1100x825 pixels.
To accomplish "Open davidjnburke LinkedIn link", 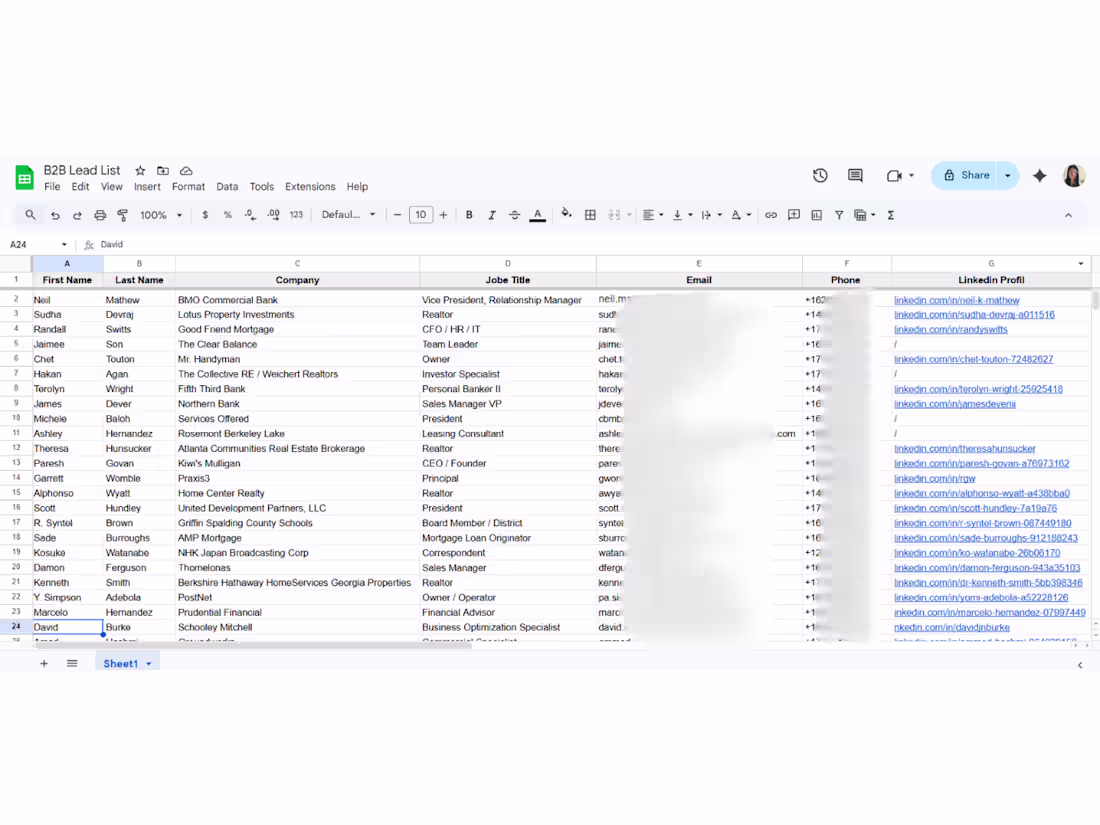I will (x=951, y=627).
